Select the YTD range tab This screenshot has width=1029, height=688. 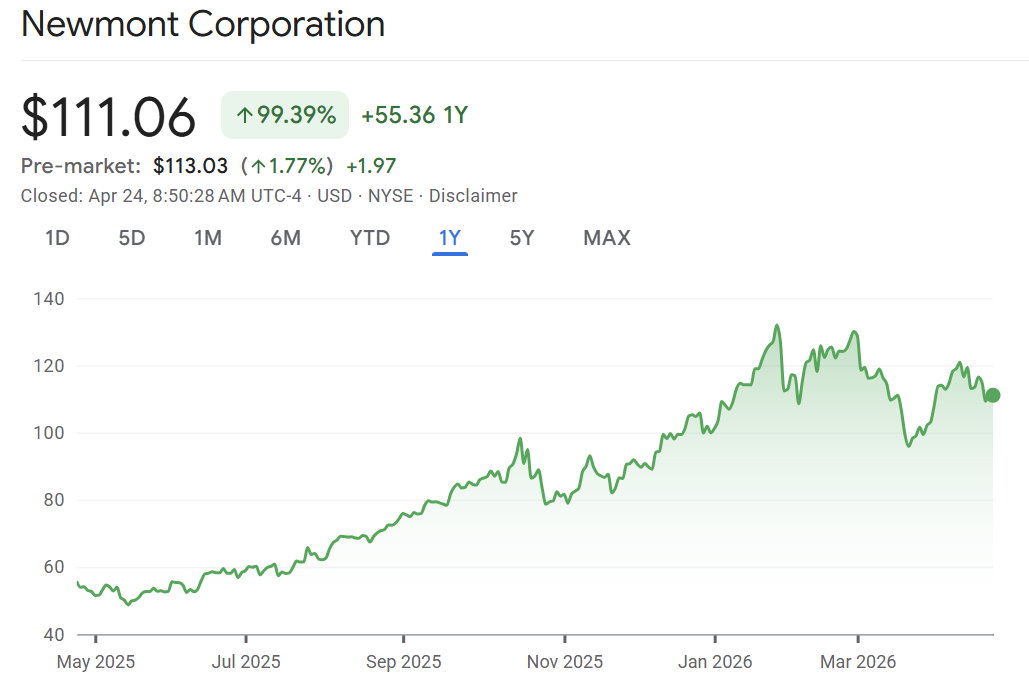[x=370, y=238]
